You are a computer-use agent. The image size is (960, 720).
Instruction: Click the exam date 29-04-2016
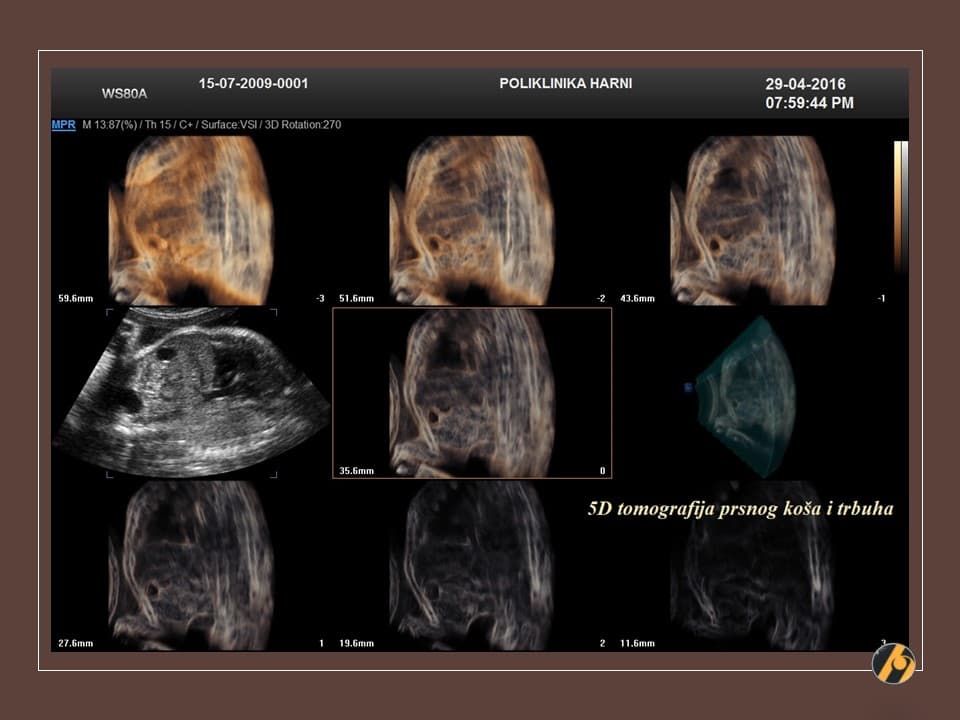pyautogui.click(x=805, y=85)
